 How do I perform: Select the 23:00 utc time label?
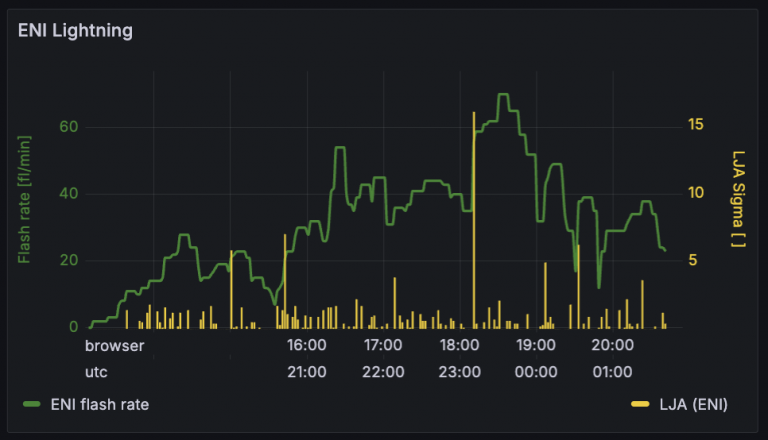point(459,372)
